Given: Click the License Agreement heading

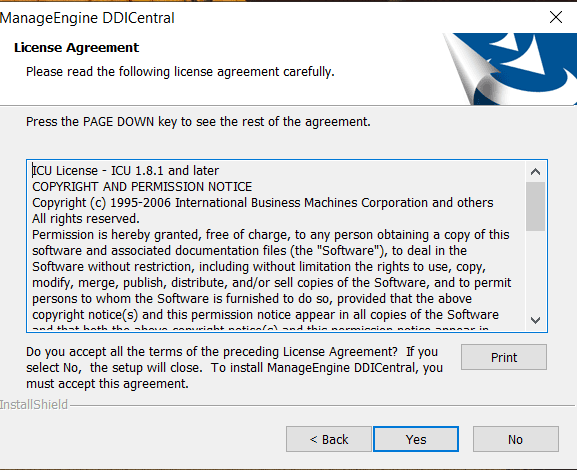Looking at the screenshot, I should [x=77, y=47].
